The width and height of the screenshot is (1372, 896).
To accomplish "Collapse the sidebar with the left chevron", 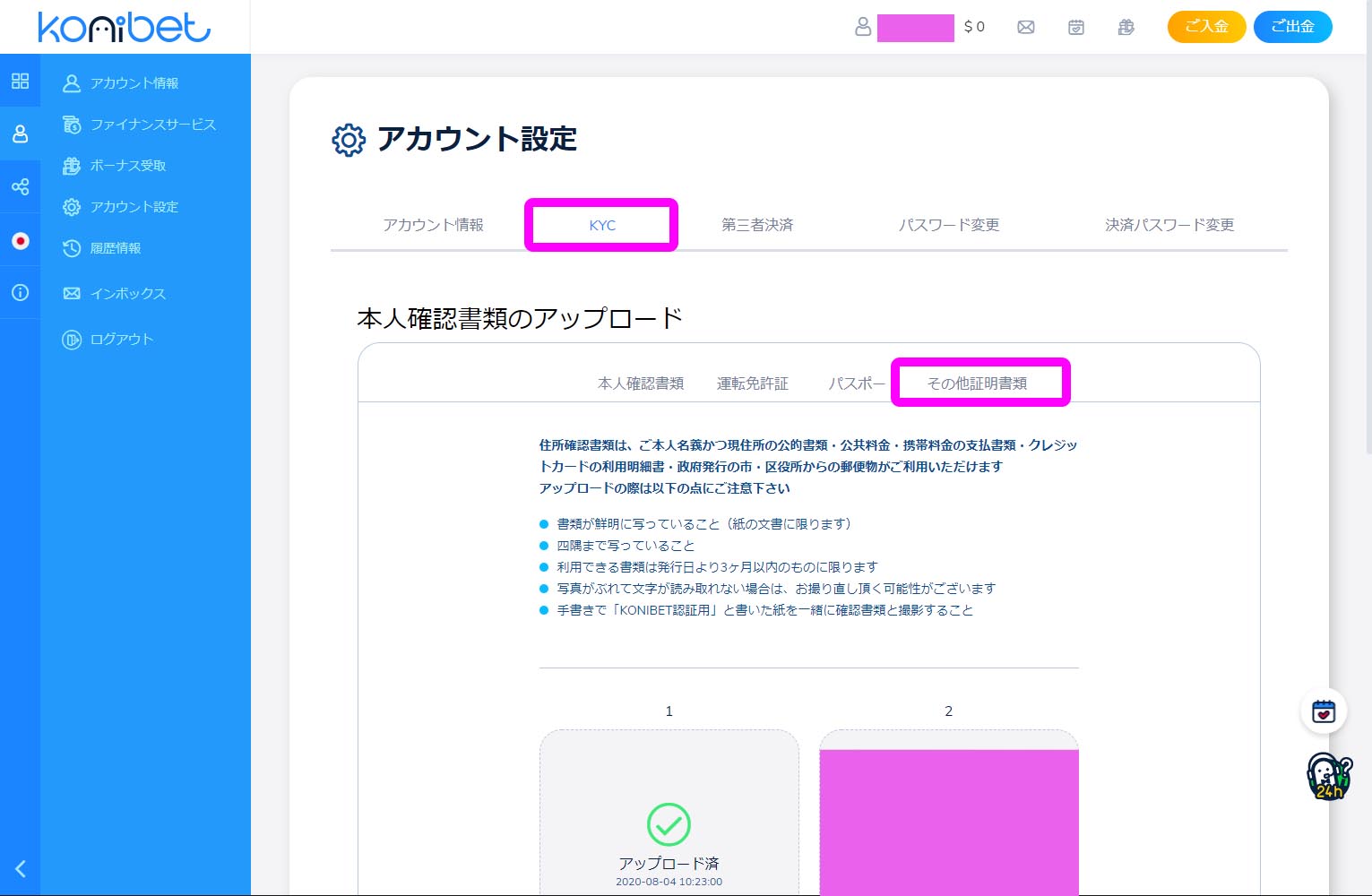I will (x=20, y=868).
